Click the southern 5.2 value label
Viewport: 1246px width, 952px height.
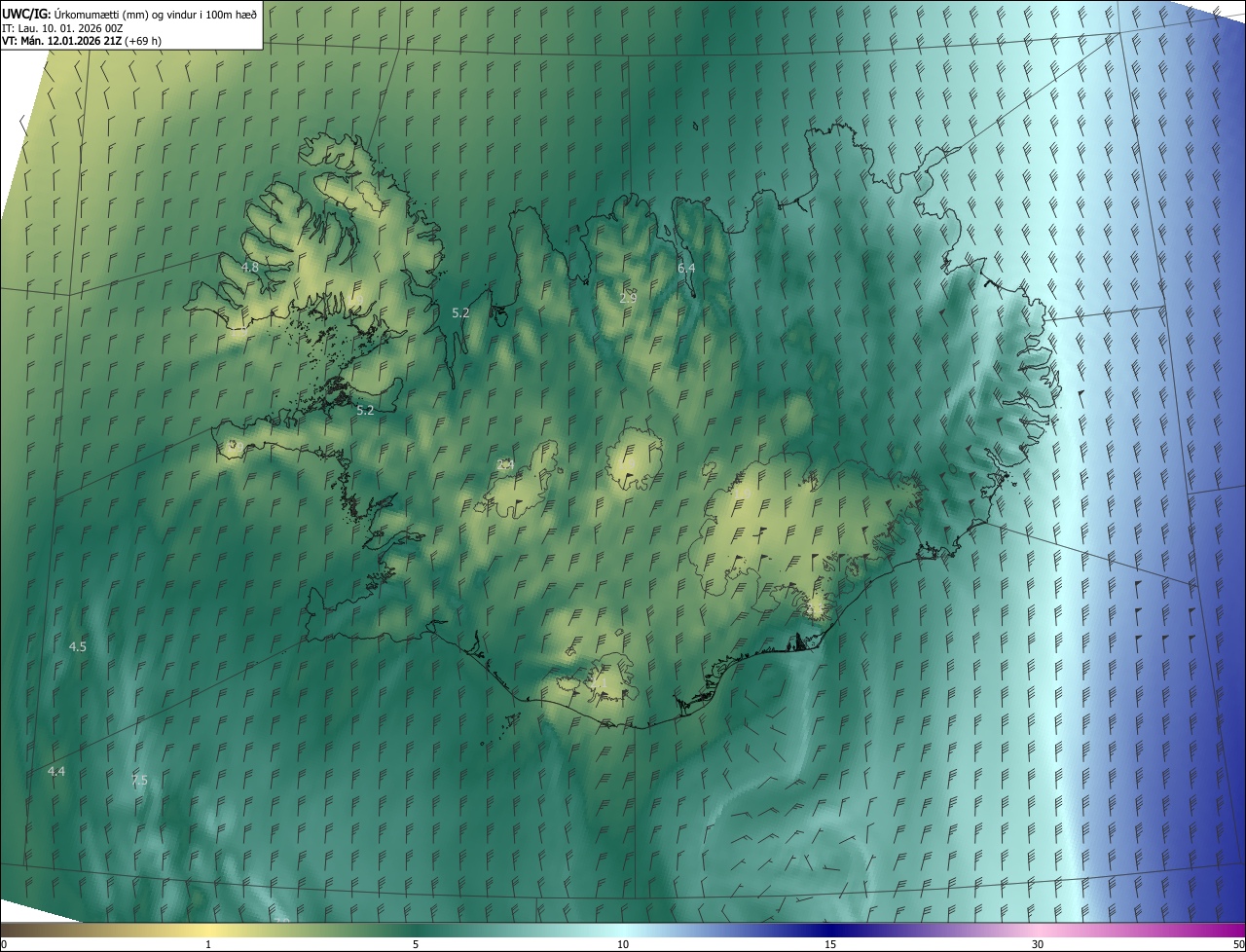365,410
